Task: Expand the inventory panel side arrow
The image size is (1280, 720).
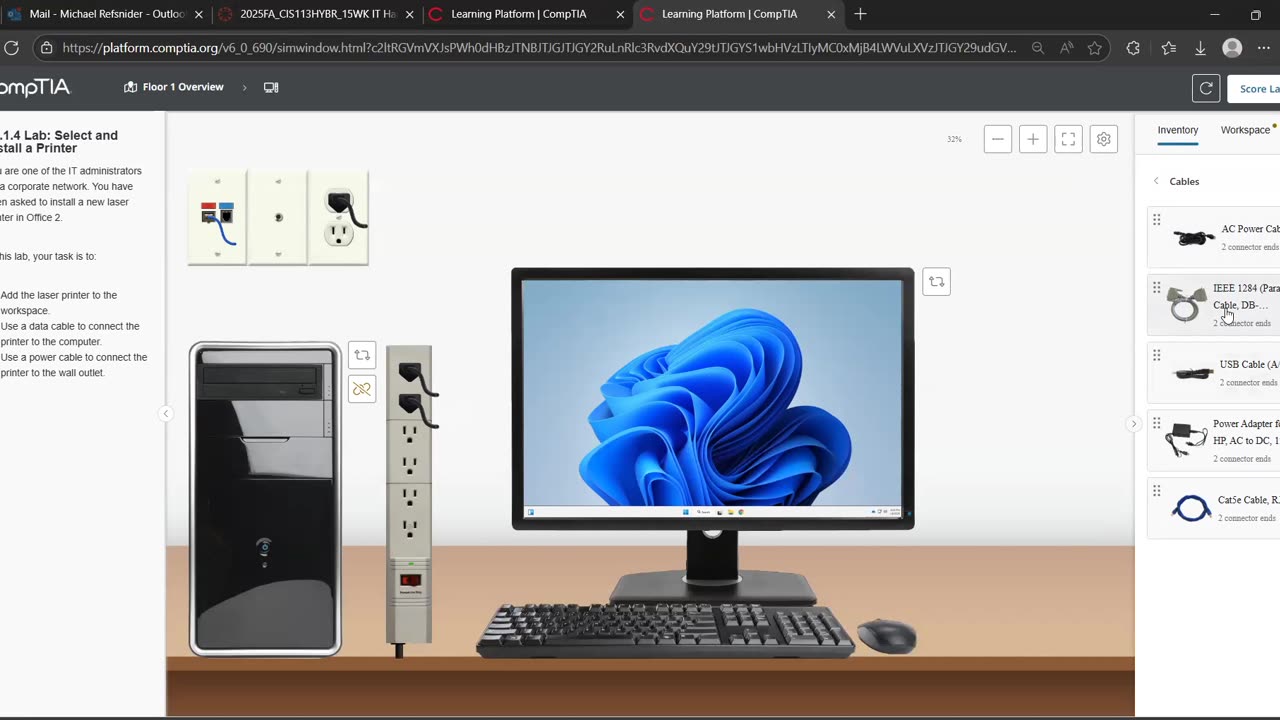Action: (x=1133, y=424)
